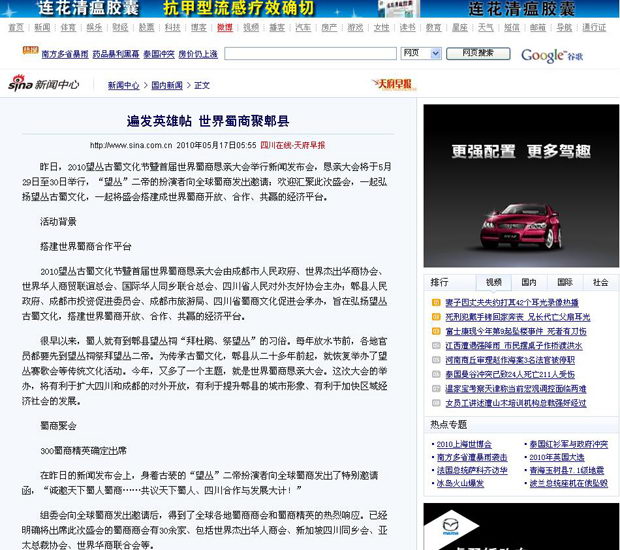Click source link 四川在线-天府早报
This screenshot has height=550, width=620.
pyautogui.click(x=293, y=145)
